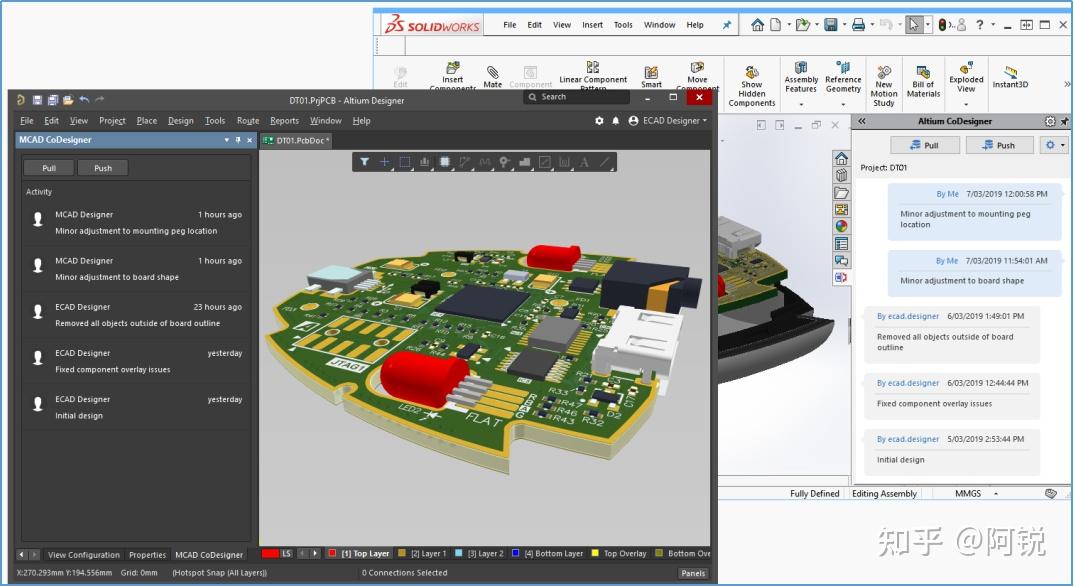The width and height of the screenshot is (1074, 586).
Task: Toggle the SolidWorks menu bar pin
Action: [727, 25]
